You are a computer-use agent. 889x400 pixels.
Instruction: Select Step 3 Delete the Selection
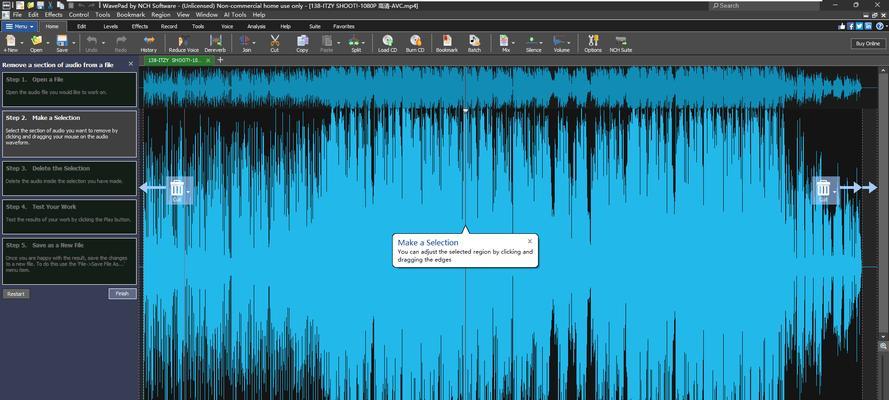69,178
